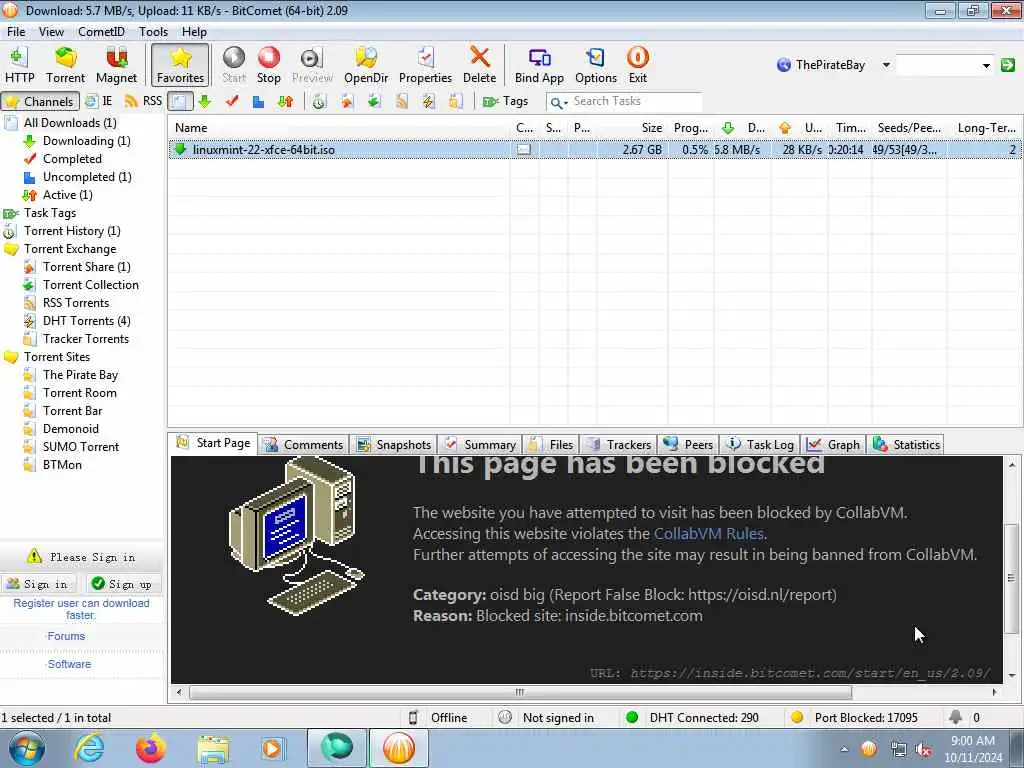Click the Sign in button
The image size is (1024, 768).
tap(39, 584)
